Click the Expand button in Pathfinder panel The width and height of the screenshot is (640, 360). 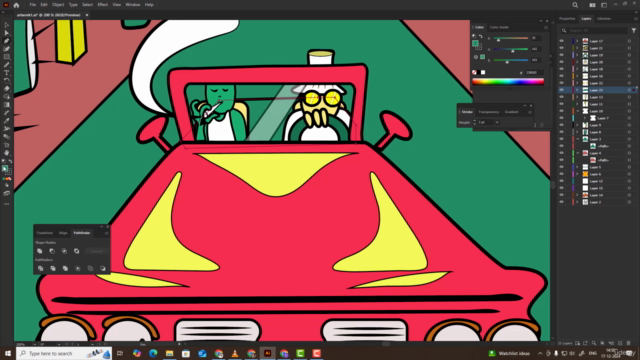point(97,251)
